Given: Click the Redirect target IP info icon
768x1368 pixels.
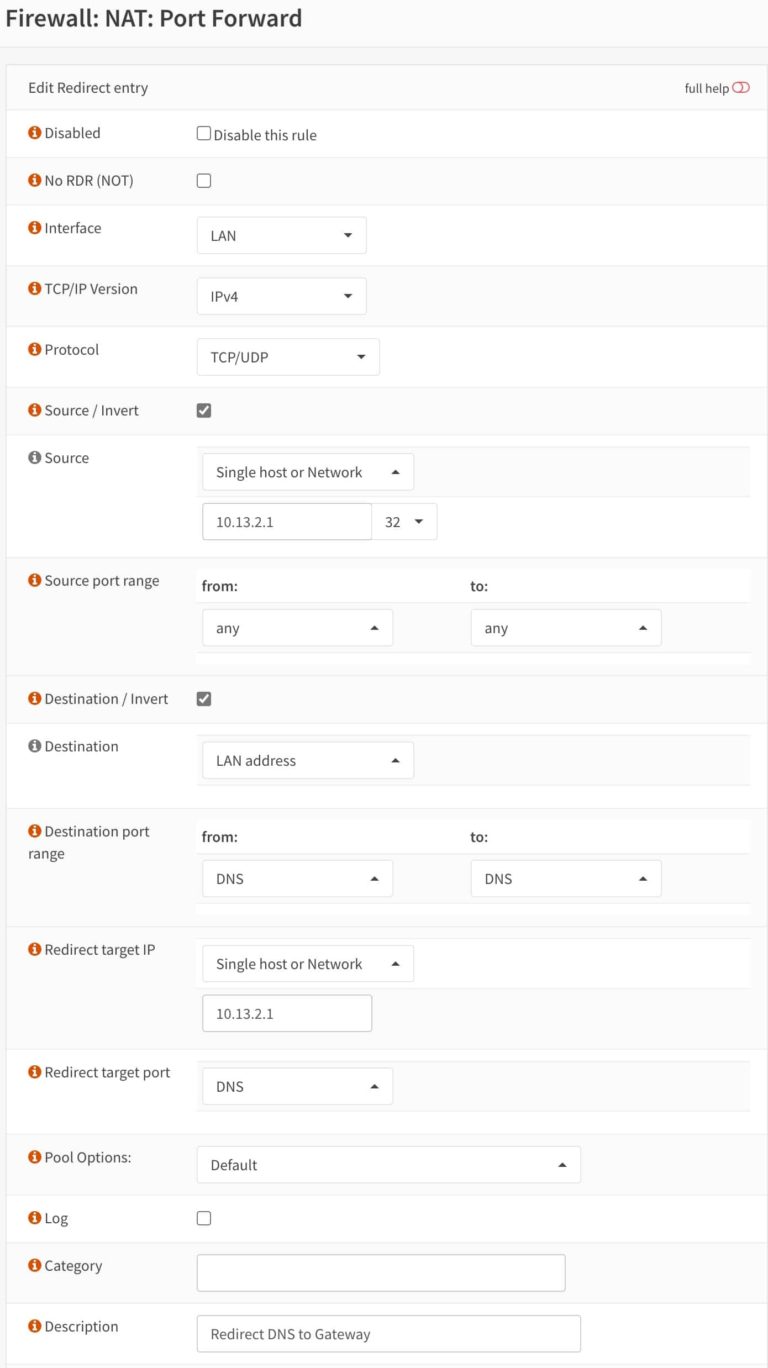Looking at the screenshot, I should (34, 949).
